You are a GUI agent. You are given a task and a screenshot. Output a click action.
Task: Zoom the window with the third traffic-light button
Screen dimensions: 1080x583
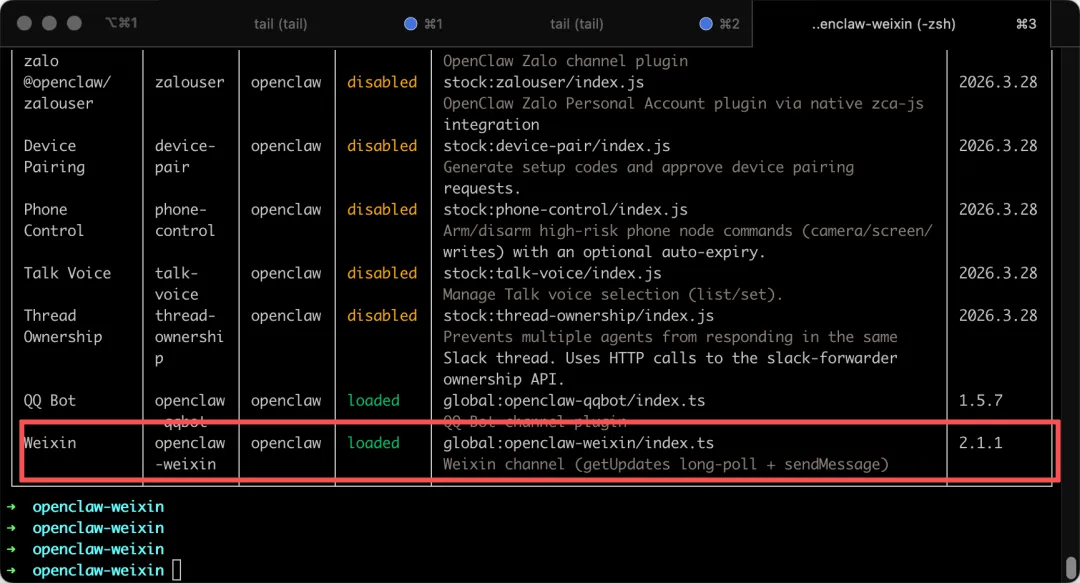(74, 23)
